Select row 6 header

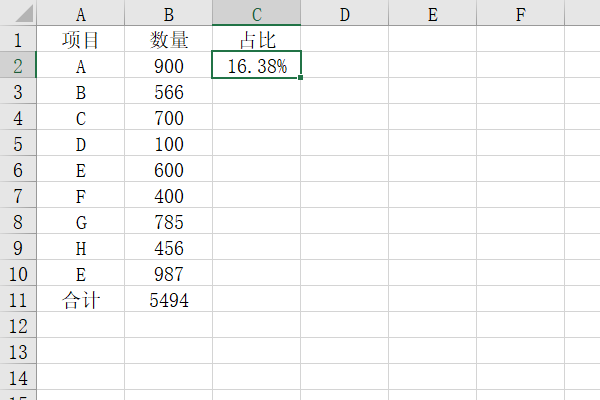coord(18,169)
